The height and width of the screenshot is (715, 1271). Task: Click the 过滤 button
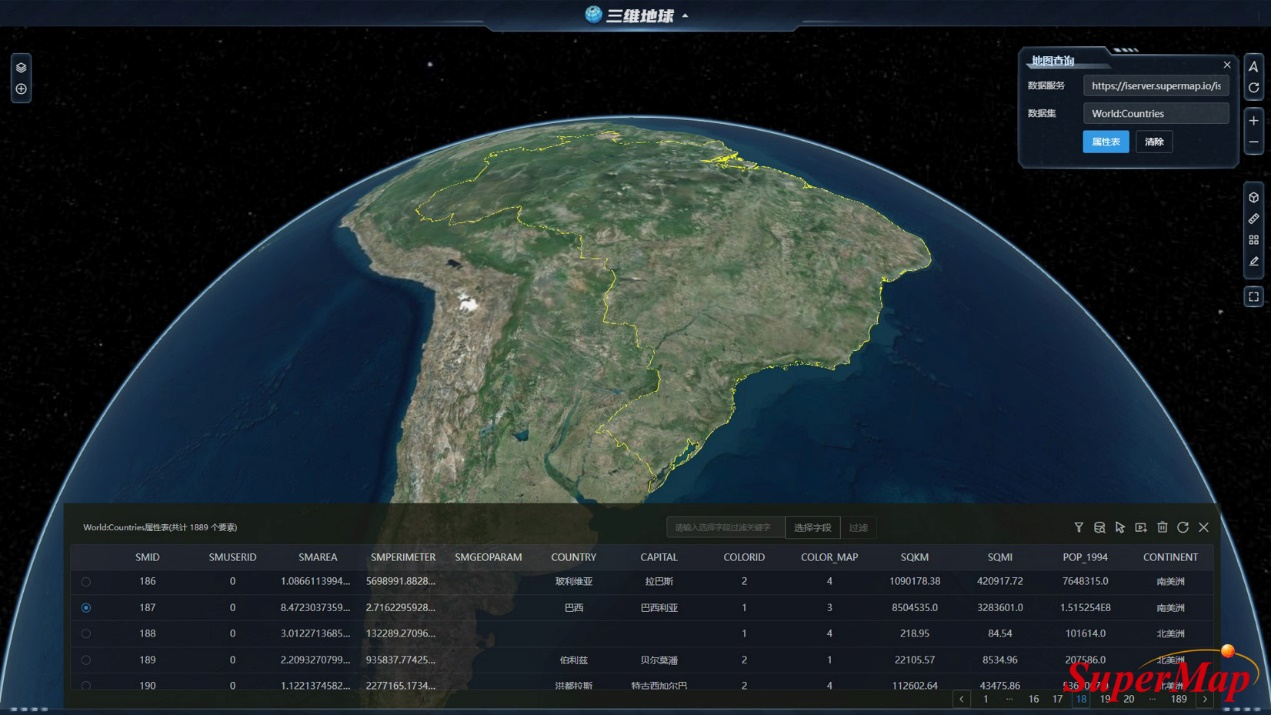pyautogui.click(x=858, y=527)
